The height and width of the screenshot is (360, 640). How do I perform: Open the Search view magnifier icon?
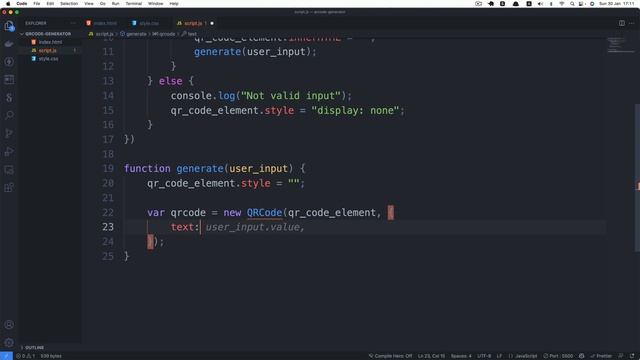[9, 115]
